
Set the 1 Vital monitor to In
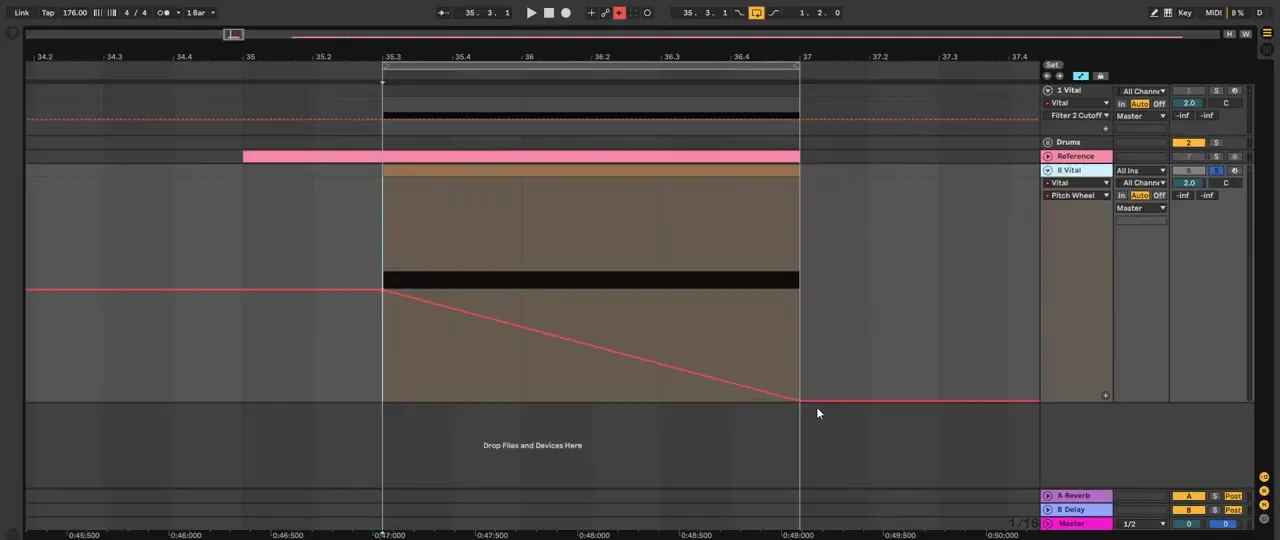tap(1122, 103)
